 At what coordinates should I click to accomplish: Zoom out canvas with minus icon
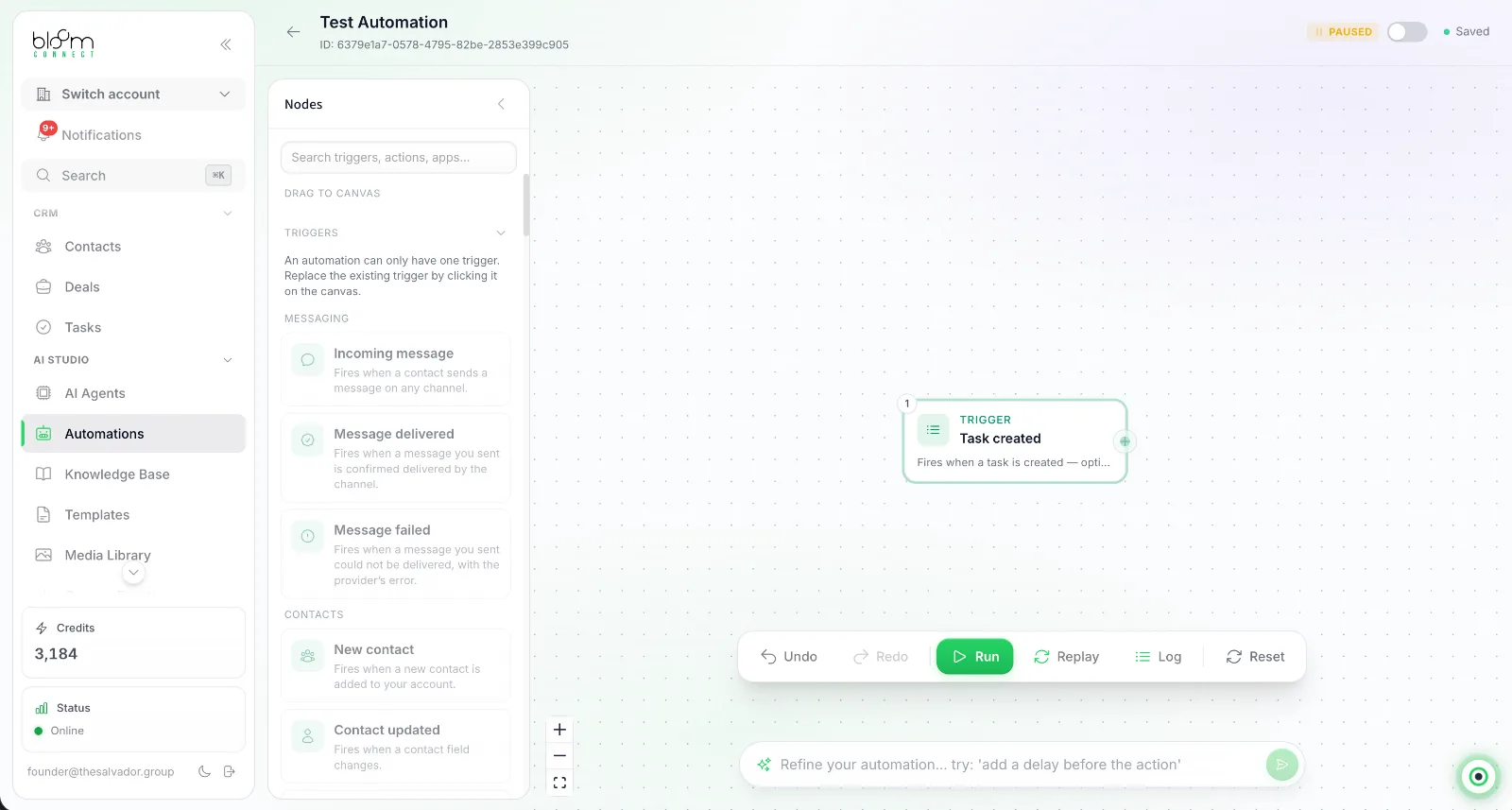(x=559, y=756)
